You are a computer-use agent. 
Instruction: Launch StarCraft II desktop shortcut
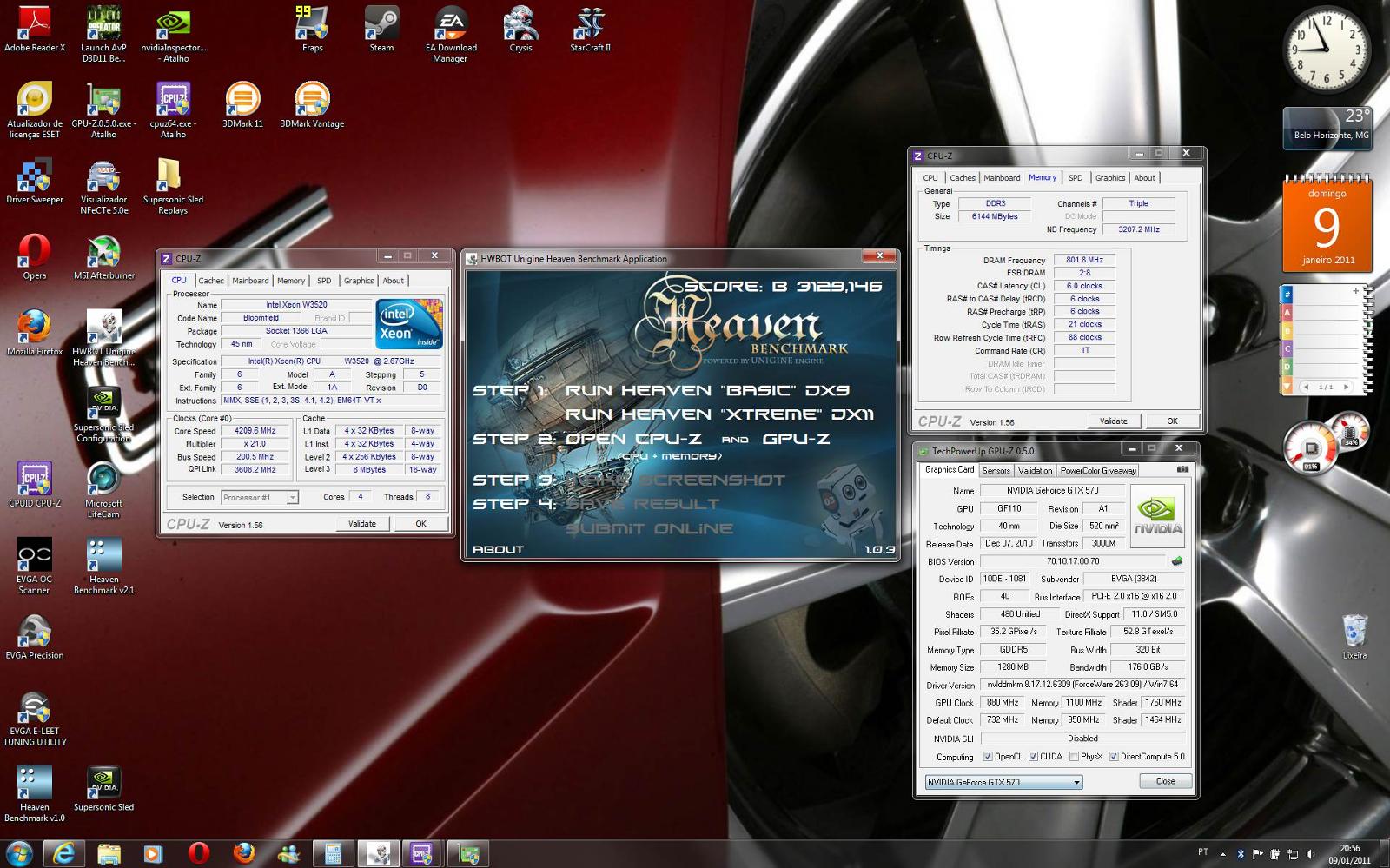pos(590,30)
